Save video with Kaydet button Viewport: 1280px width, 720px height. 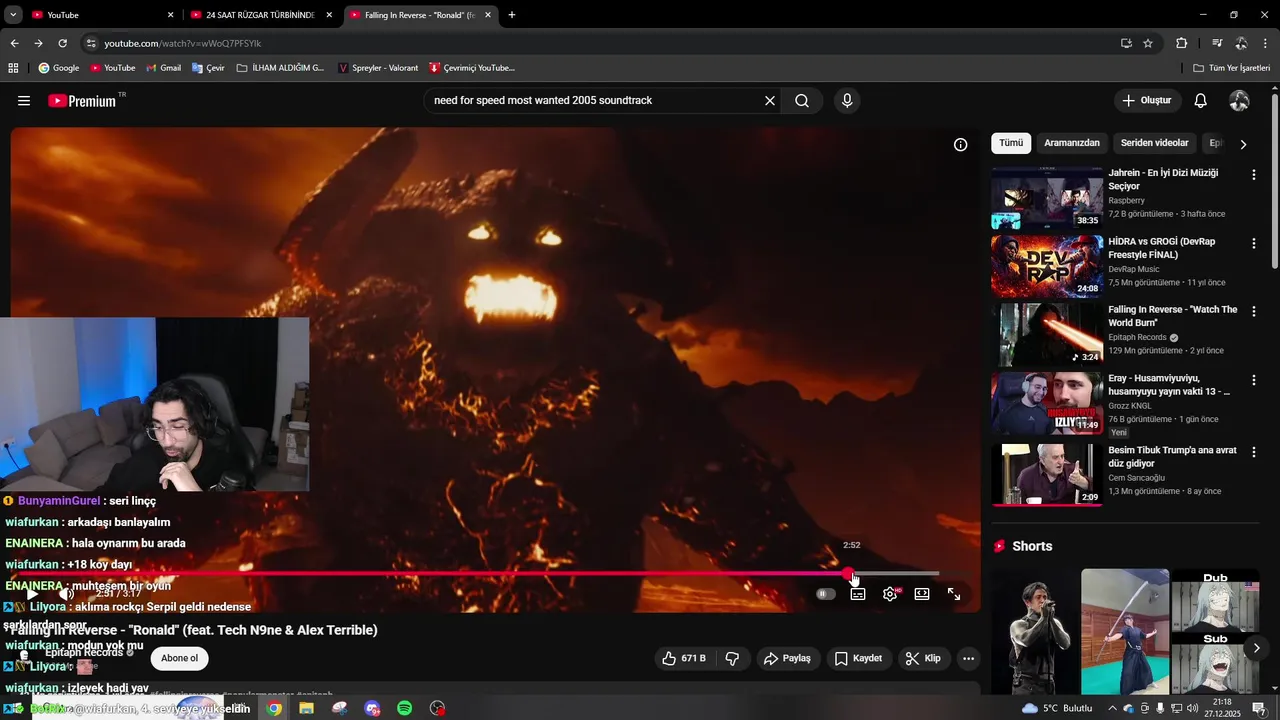[x=858, y=659]
